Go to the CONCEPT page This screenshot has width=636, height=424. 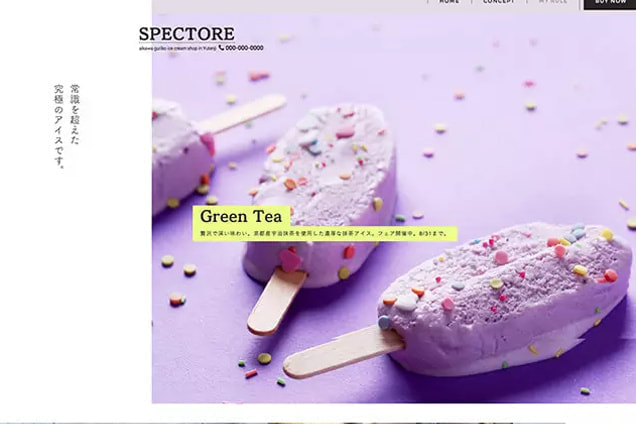tap(499, 2)
